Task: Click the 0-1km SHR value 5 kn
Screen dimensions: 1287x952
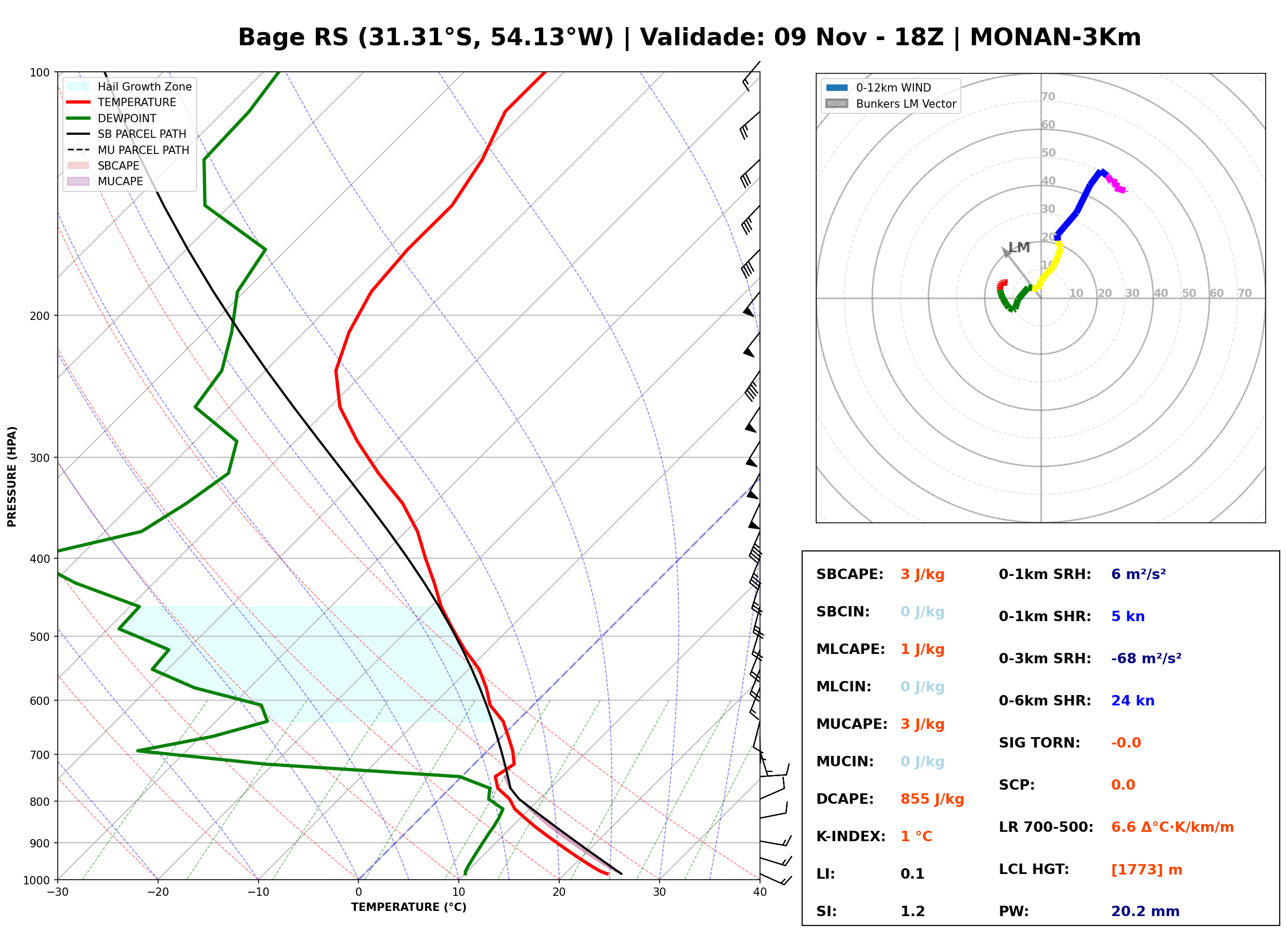Action: click(1128, 616)
